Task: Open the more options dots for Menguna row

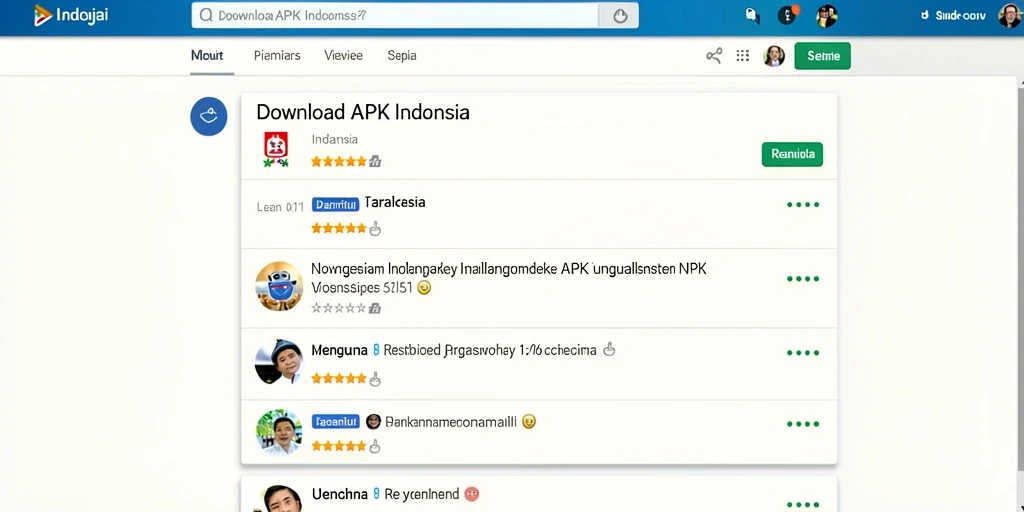Action: tap(803, 353)
